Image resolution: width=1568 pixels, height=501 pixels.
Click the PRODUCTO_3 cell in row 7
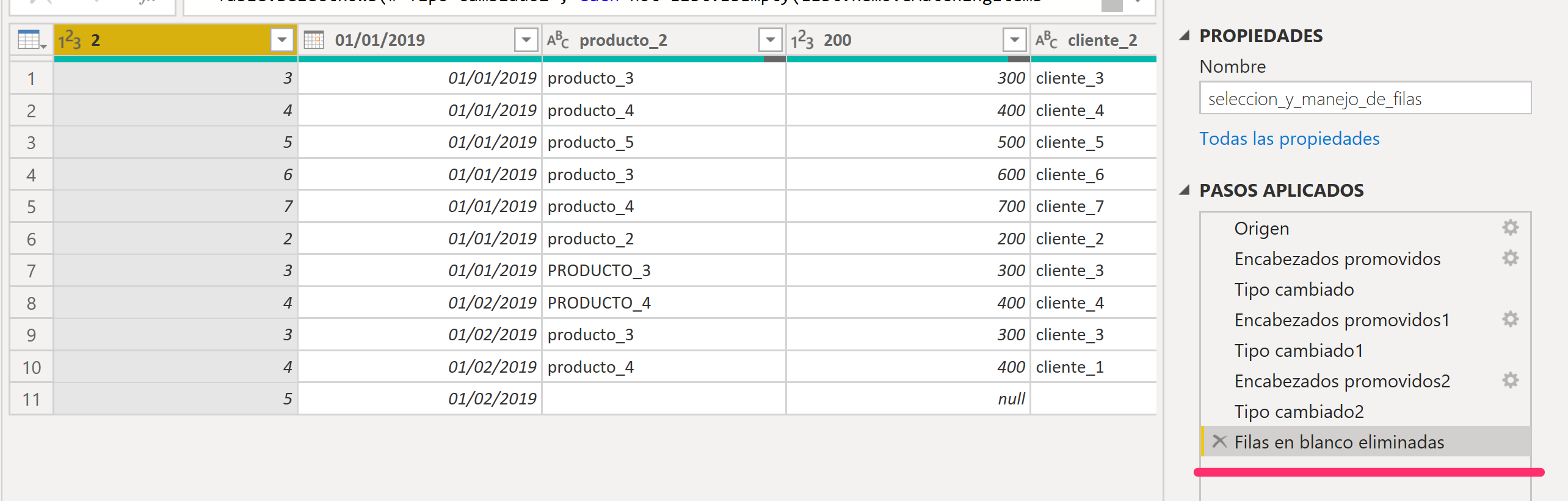tap(664, 271)
